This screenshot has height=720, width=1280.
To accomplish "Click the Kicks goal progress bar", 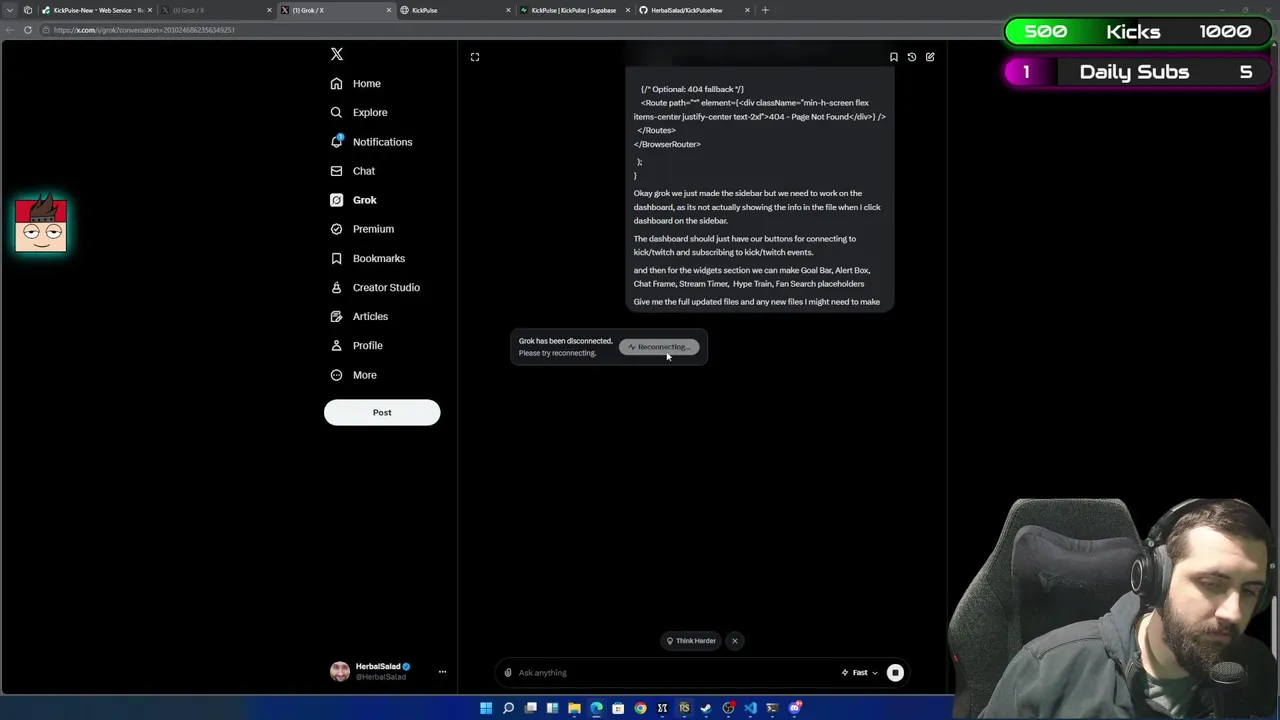I will 1136,32.
